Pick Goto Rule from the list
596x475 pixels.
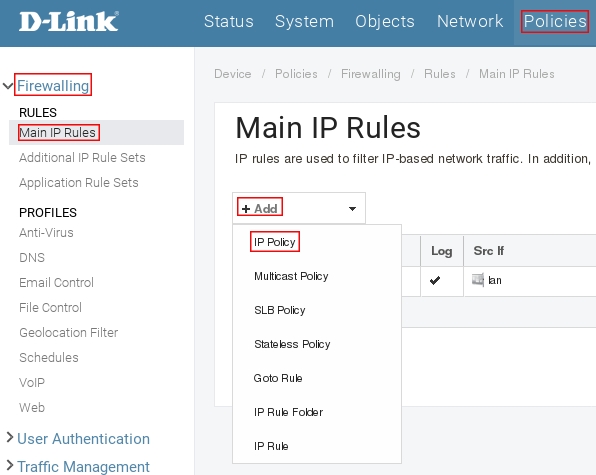[278, 378]
